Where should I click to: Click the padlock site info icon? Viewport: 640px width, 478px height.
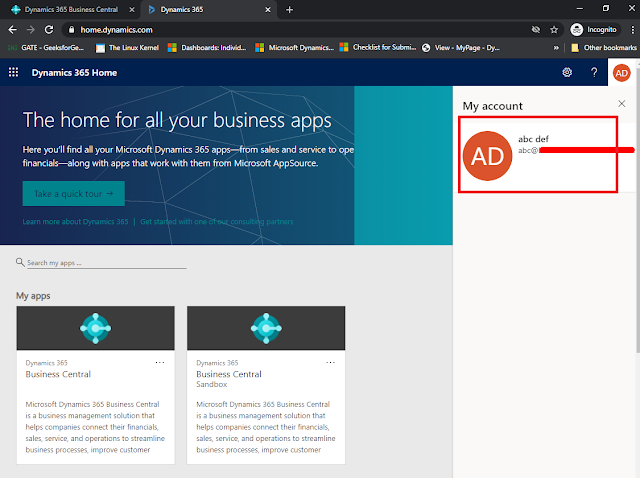pyautogui.click(x=71, y=30)
